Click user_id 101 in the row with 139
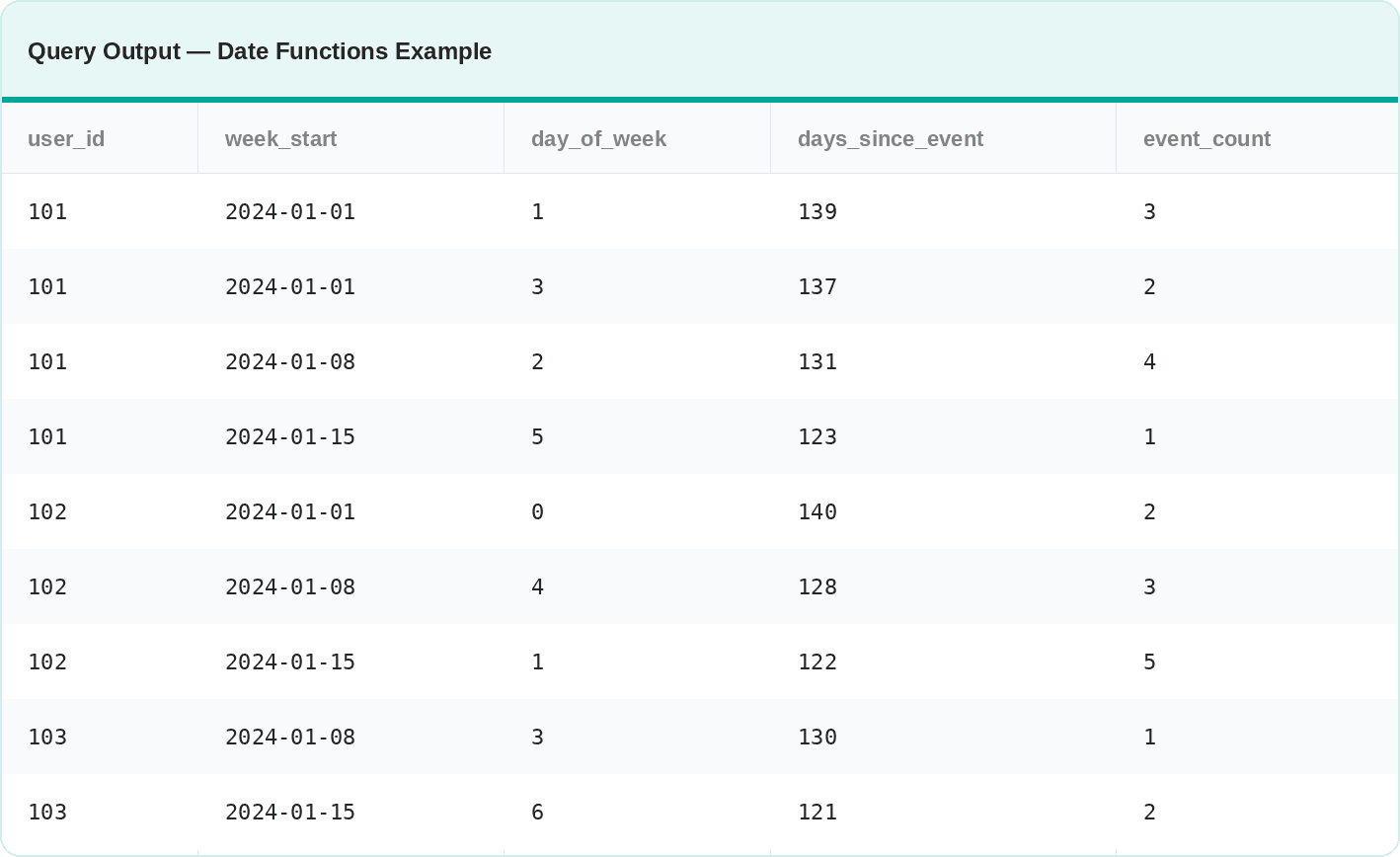1400x857 pixels. 47,211
